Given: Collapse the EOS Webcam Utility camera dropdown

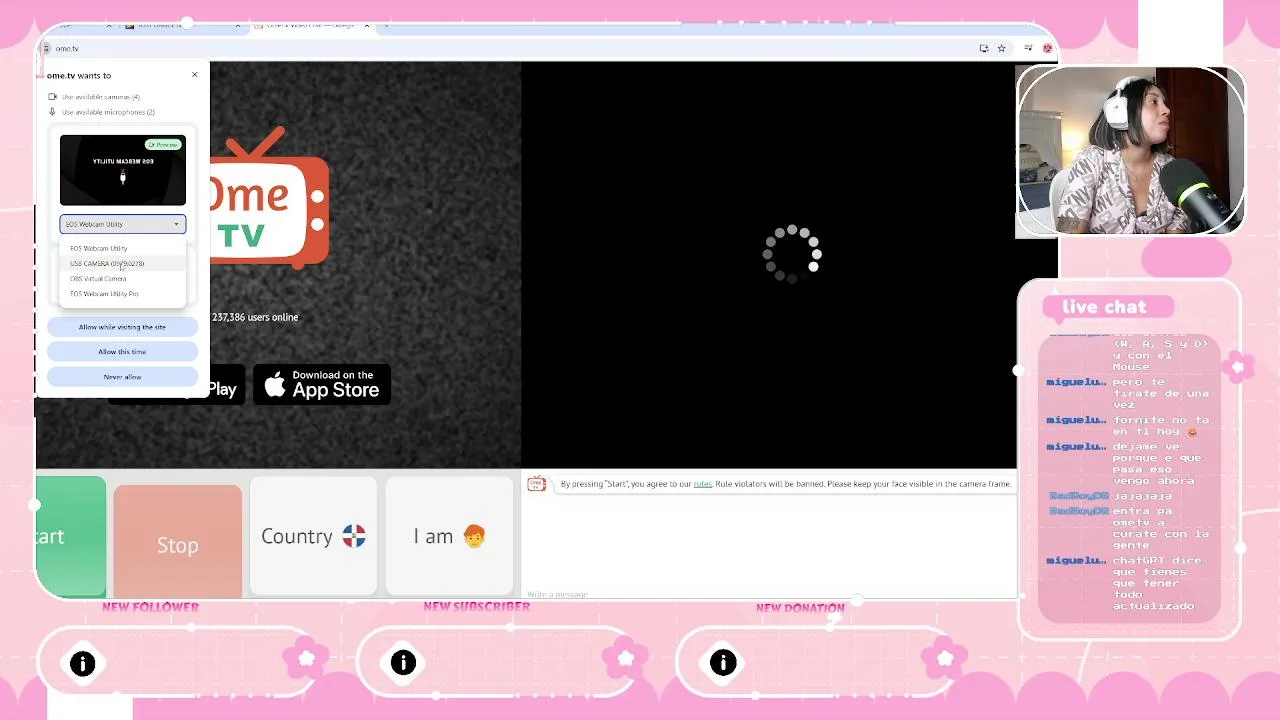Looking at the screenshot, I should (x=122, y=224).
